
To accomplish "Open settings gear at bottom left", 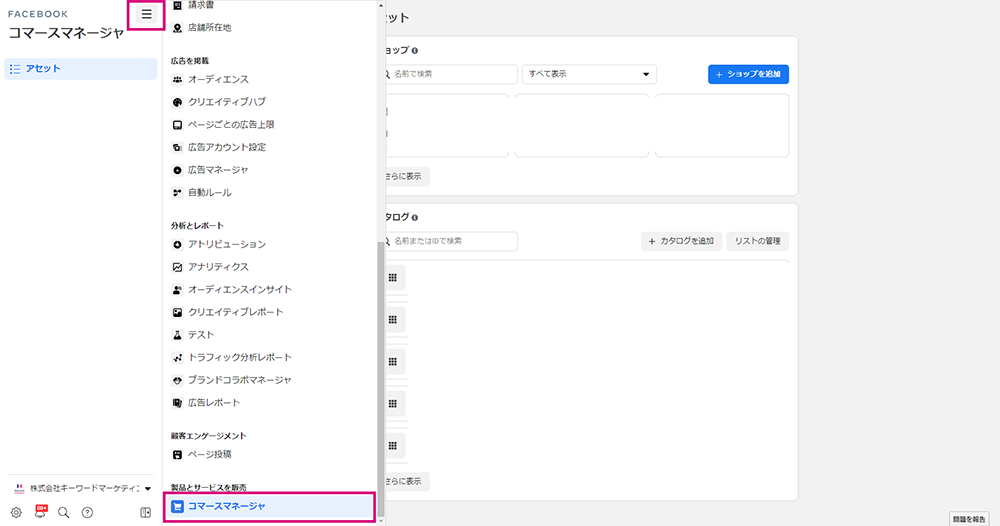I will point(16,513).
